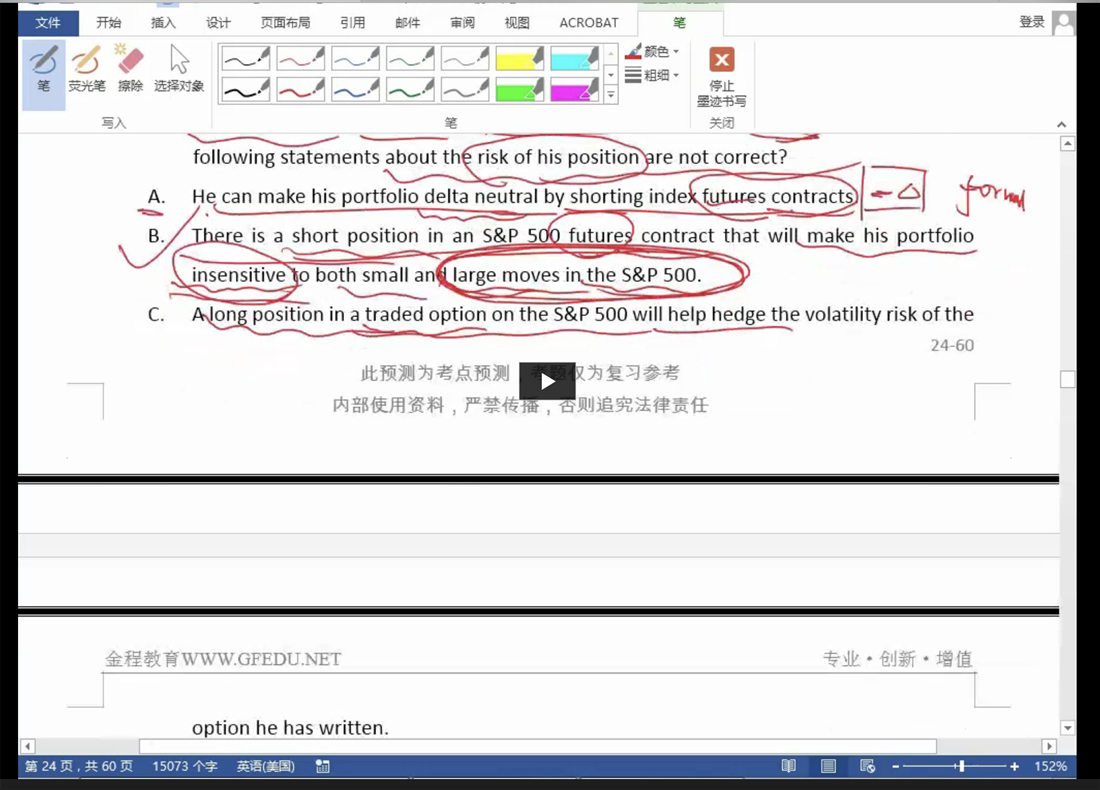The image size is (1100, 790).
Task: Click the video play button overlay
Action: (547, 381)
